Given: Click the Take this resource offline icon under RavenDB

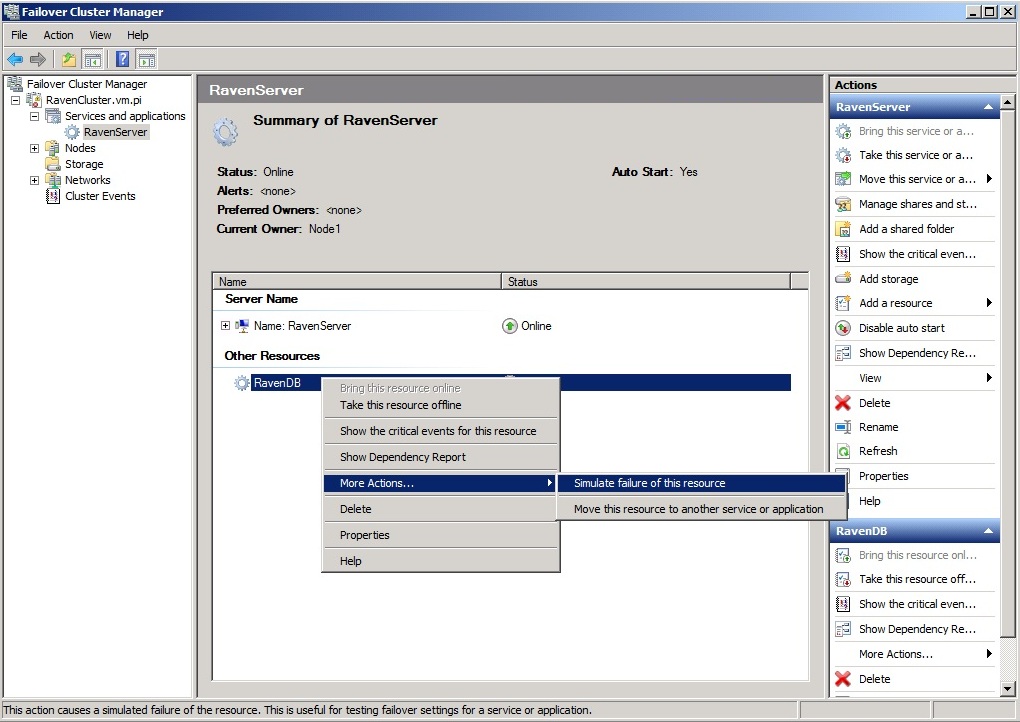Looking at the screenshot, I should tap(843, 580).
